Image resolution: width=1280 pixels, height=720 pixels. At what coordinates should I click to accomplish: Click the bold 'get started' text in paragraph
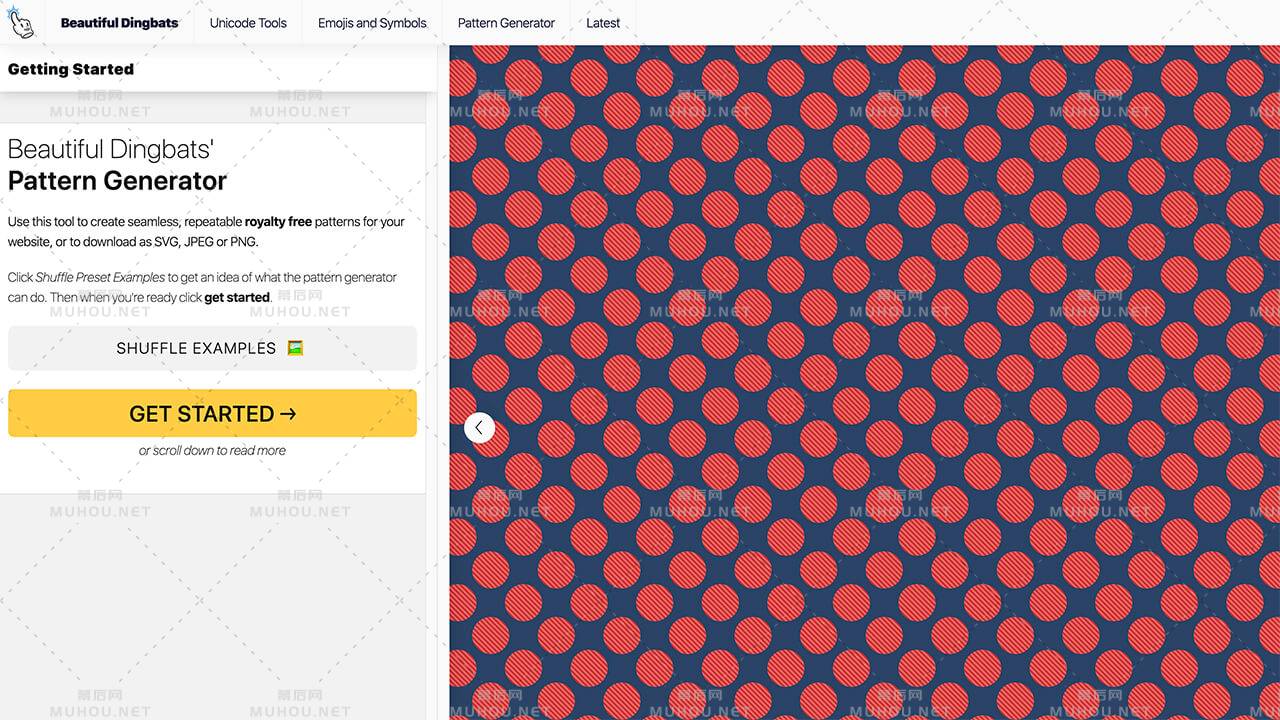tap(237, 297)
